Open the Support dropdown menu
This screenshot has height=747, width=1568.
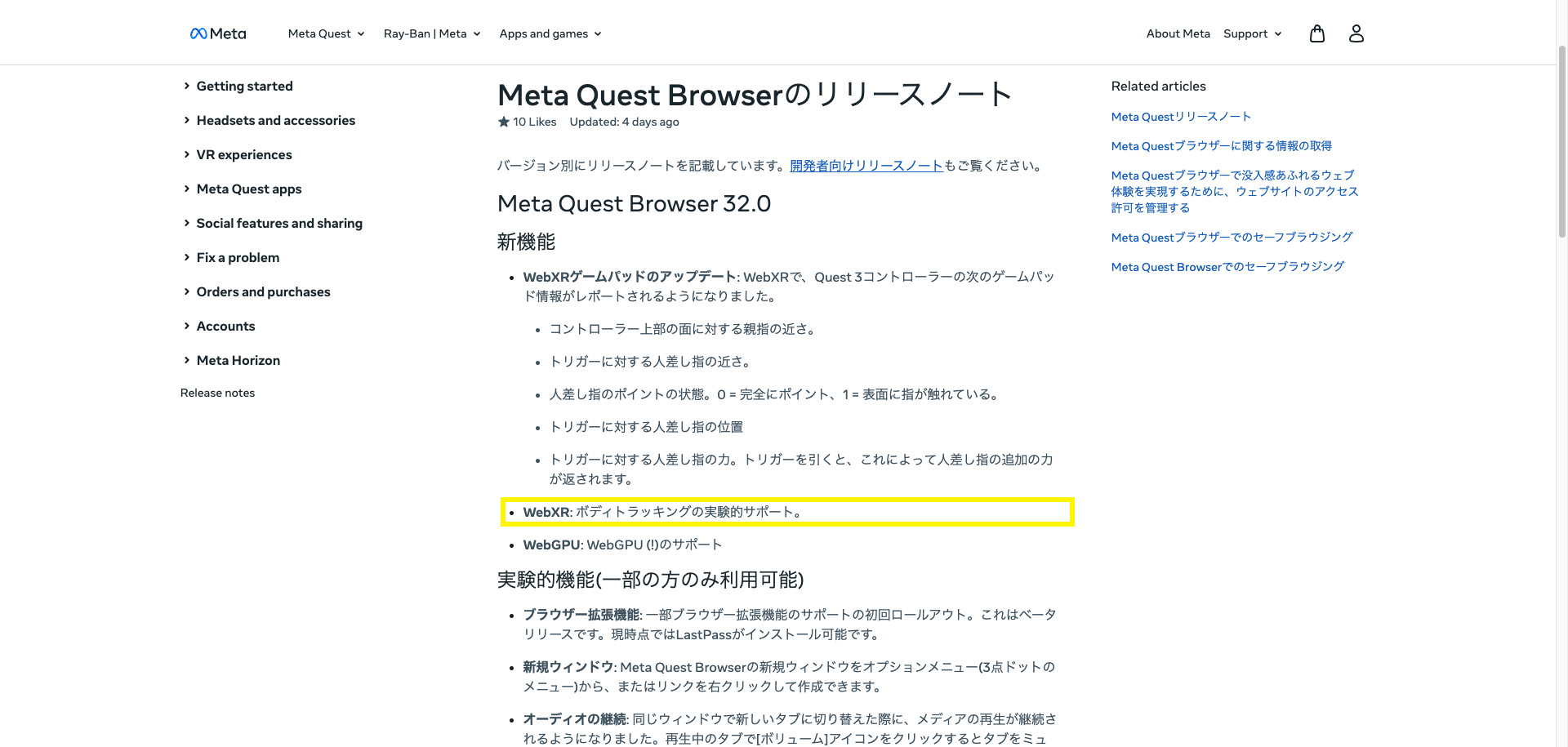click(x=1253, y=33)
